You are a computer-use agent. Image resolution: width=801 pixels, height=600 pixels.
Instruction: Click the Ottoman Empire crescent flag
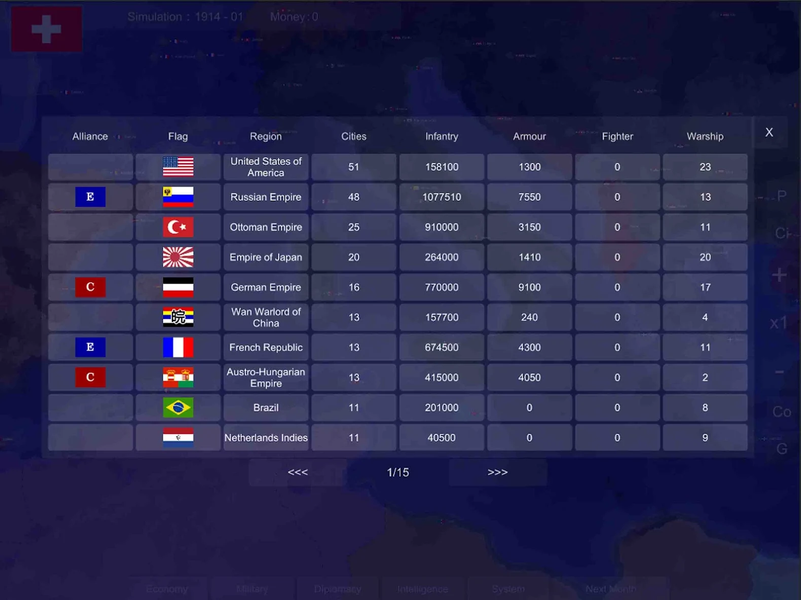click(178, 227)
